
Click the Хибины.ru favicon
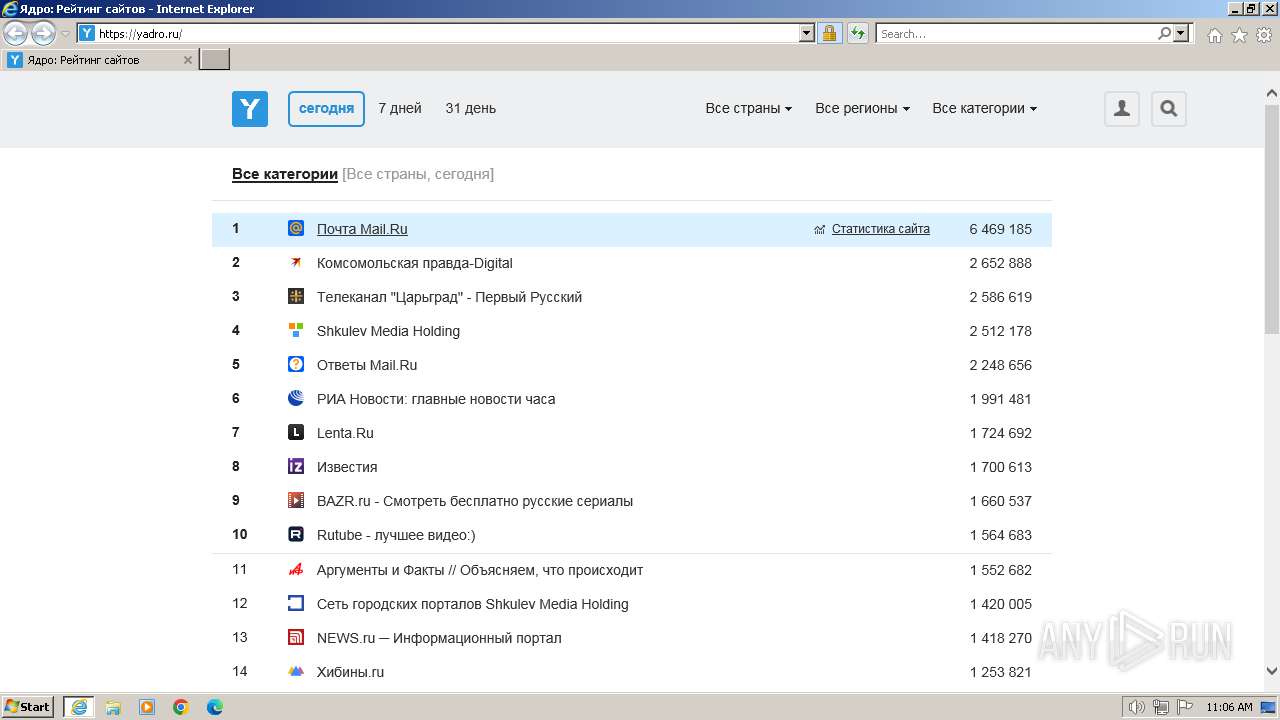[296, 671]
